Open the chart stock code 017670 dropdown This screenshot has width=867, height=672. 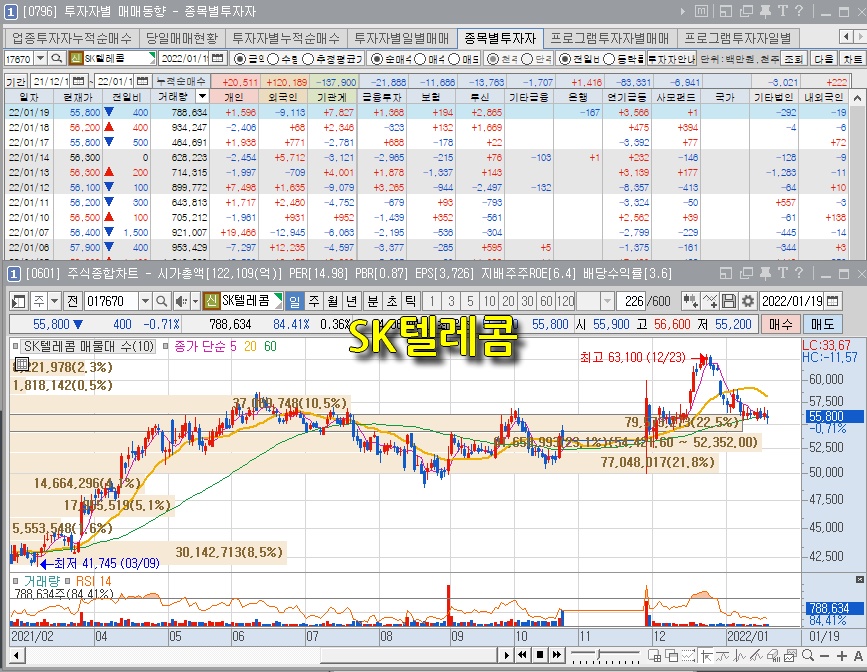pyautogui.click(x=145, y=301)
